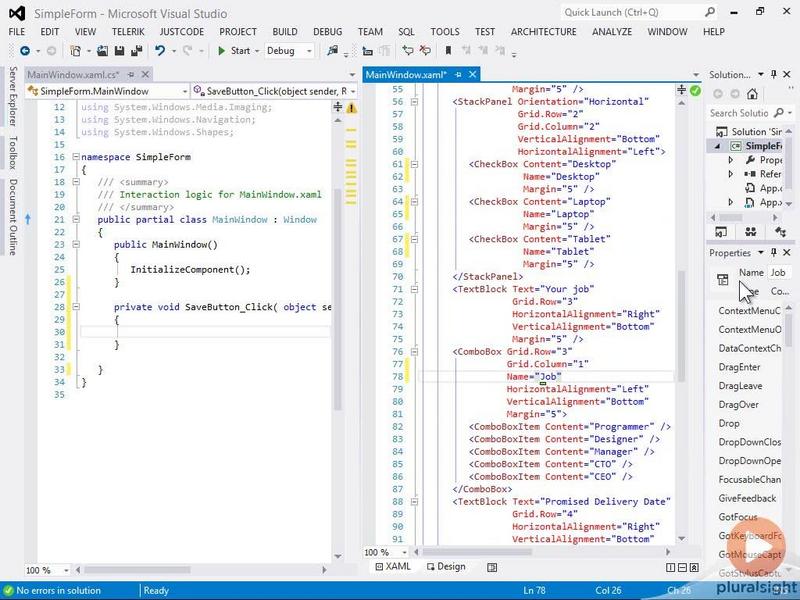Click the JustCode warning indicator icon
This screenshot has width=800, height=600.
pos(351,108)
